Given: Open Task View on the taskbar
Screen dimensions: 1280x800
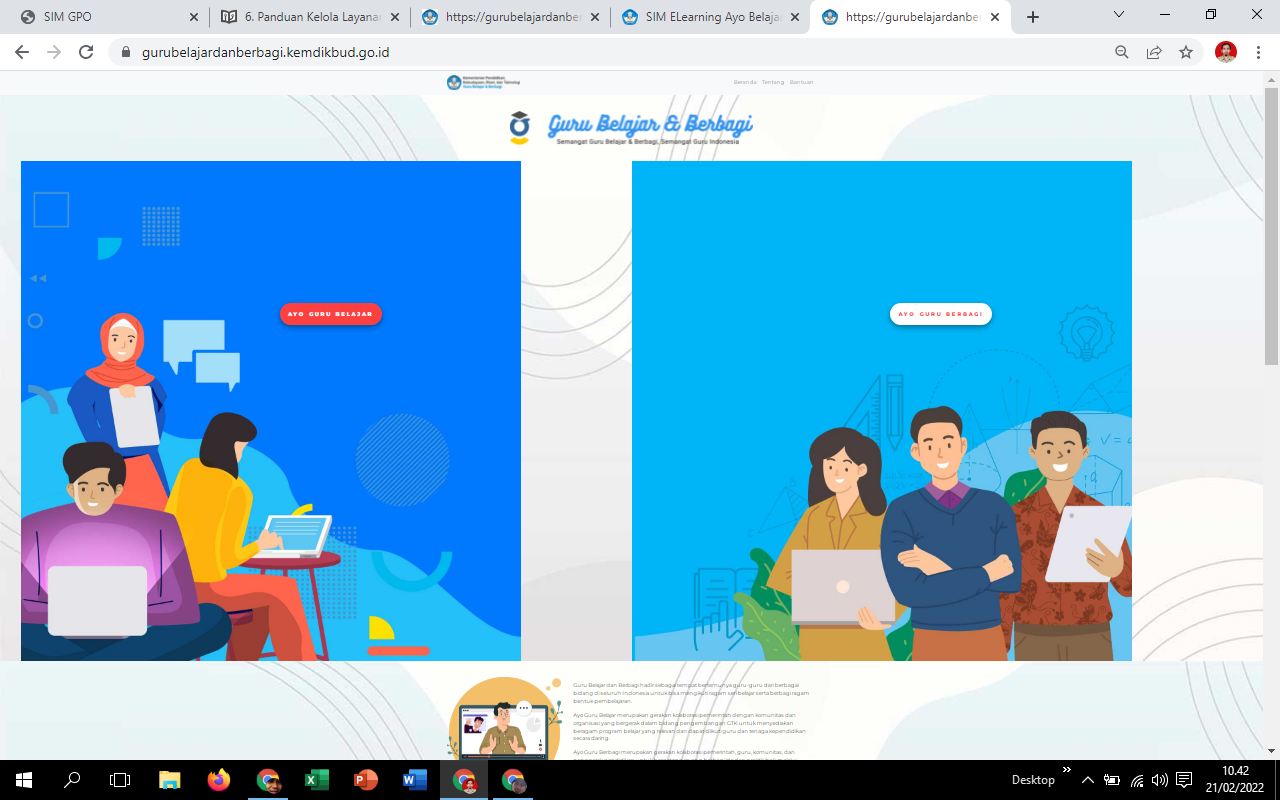Looking at the screenshot, I should pos(120,780).
